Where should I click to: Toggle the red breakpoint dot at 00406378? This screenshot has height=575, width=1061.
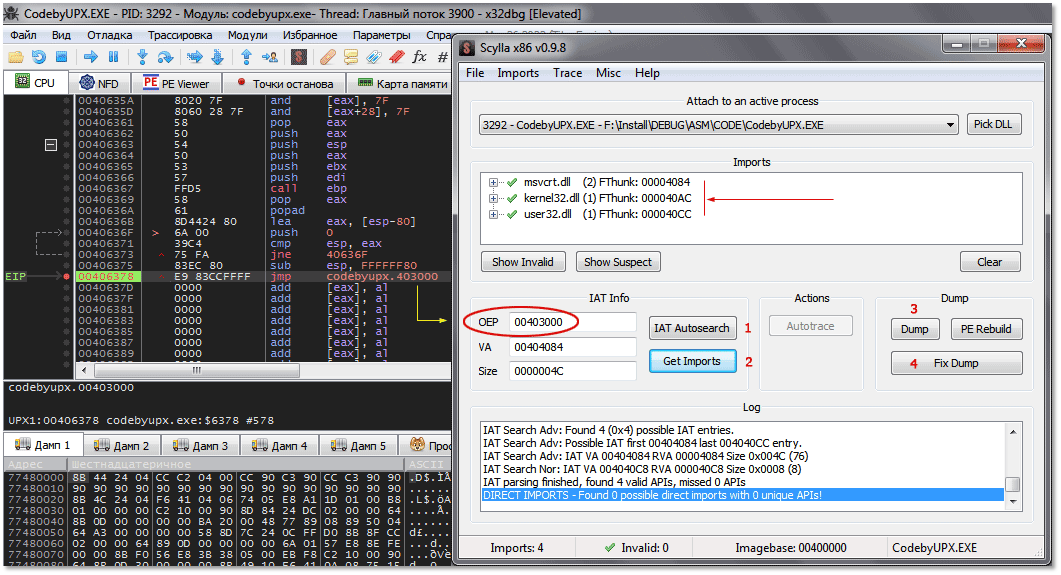click(66, 277)
